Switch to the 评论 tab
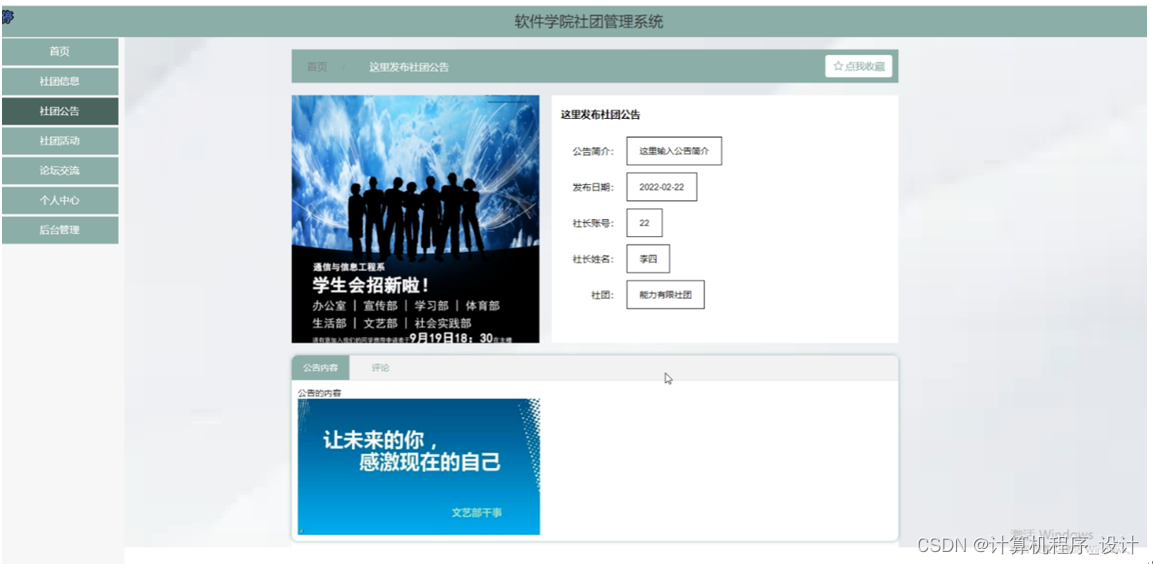The image size is (1154, 564). coord(380,367)
